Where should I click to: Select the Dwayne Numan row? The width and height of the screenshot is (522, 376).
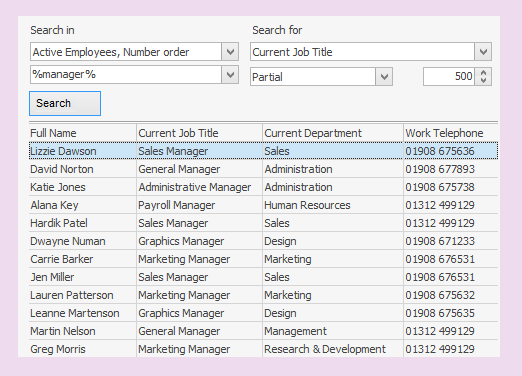point(263,241)
